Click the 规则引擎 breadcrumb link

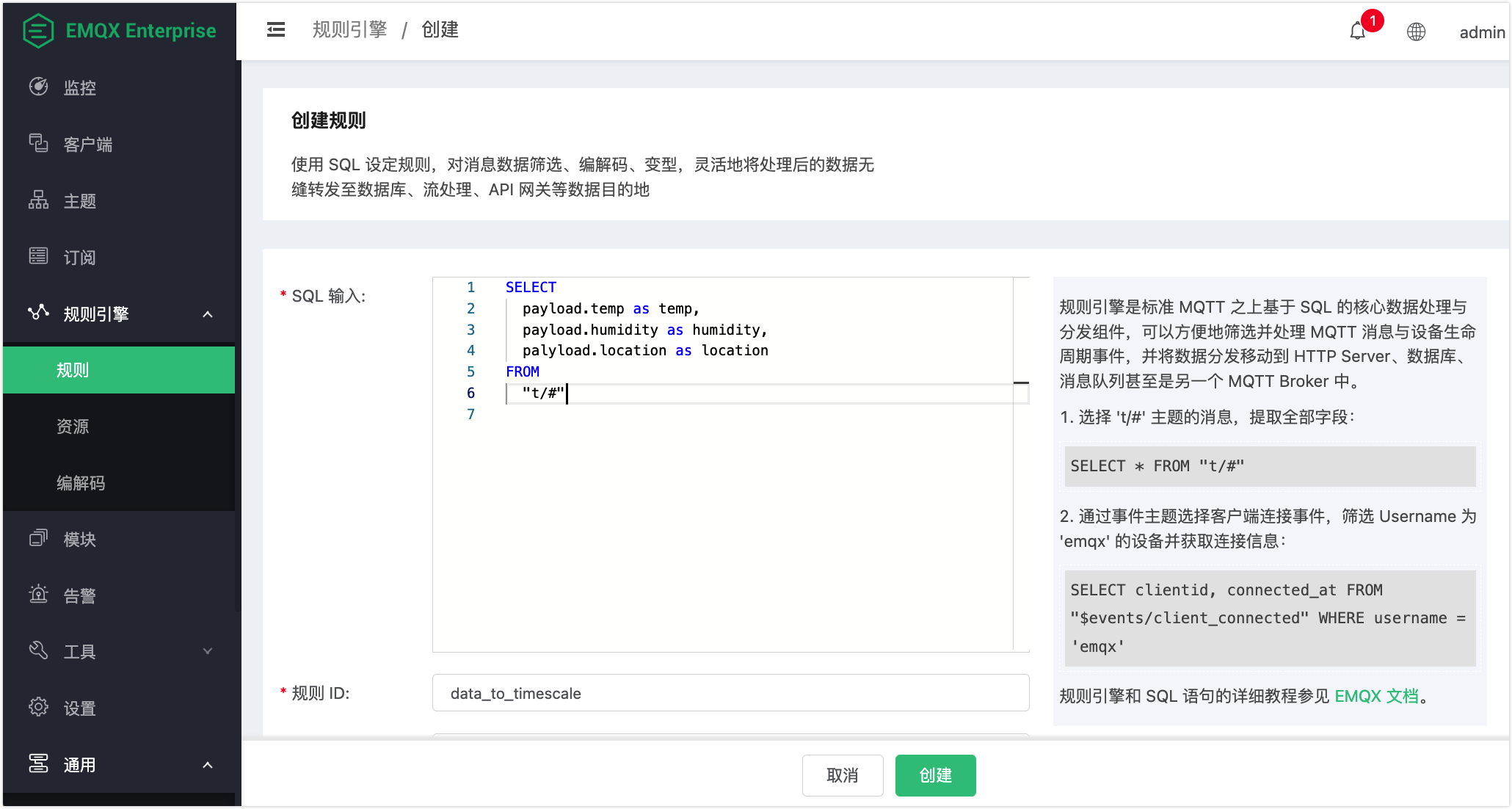tap(349, 29)
